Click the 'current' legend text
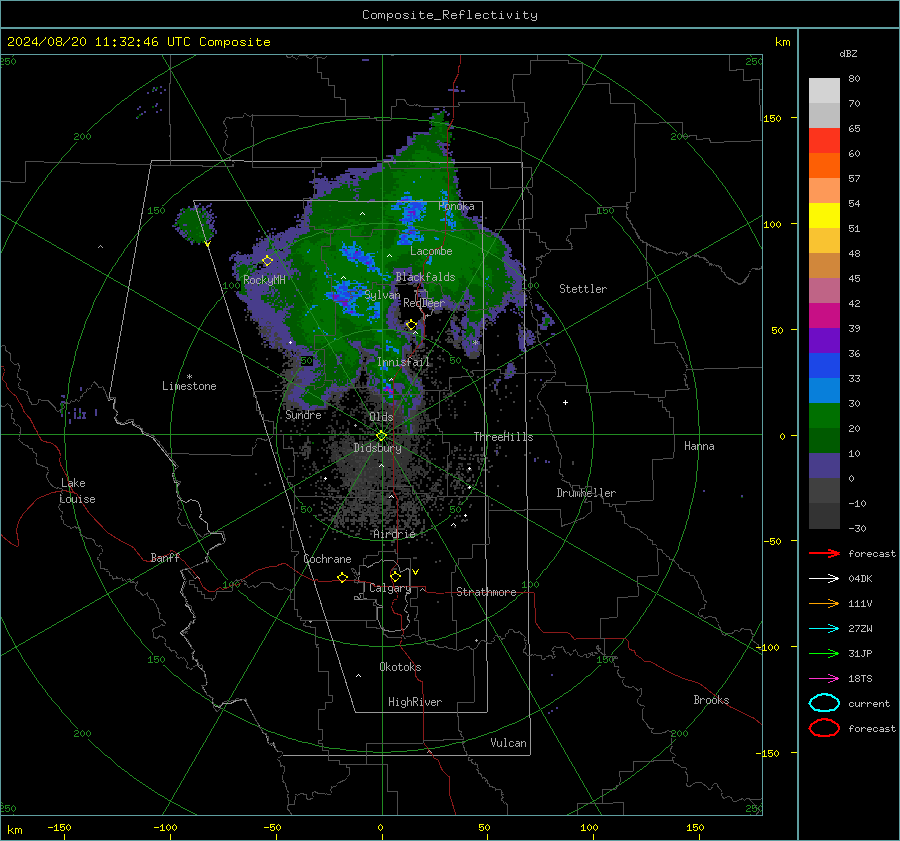Image resolution: width=900 pixels, height=841 pixels. (869, 703)
